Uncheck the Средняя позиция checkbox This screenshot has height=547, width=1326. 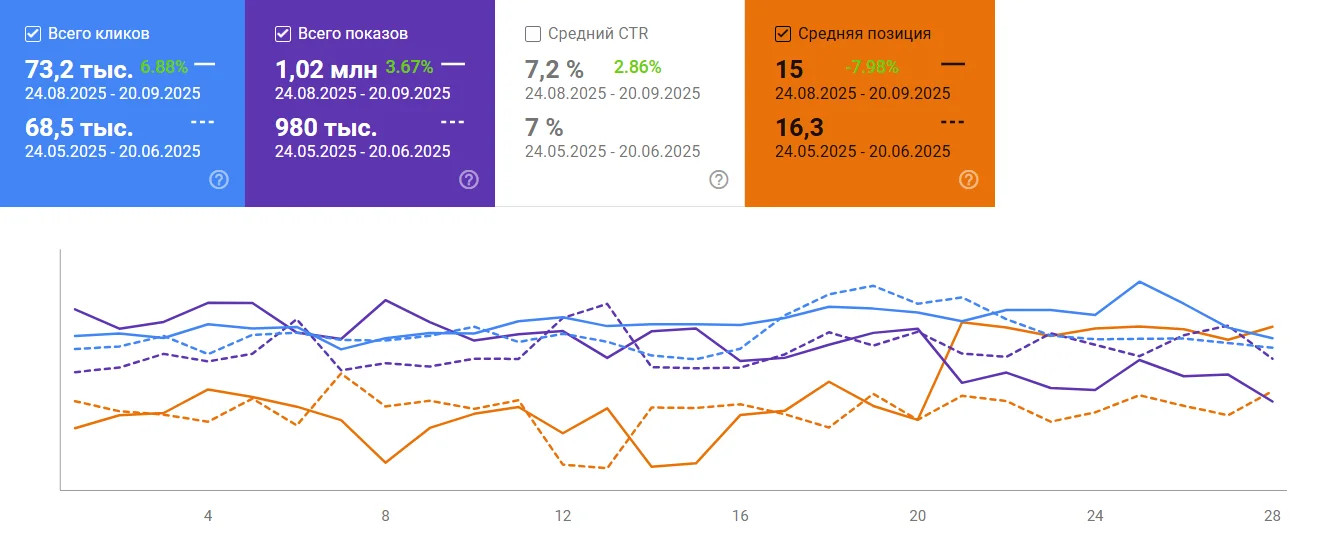783,34
